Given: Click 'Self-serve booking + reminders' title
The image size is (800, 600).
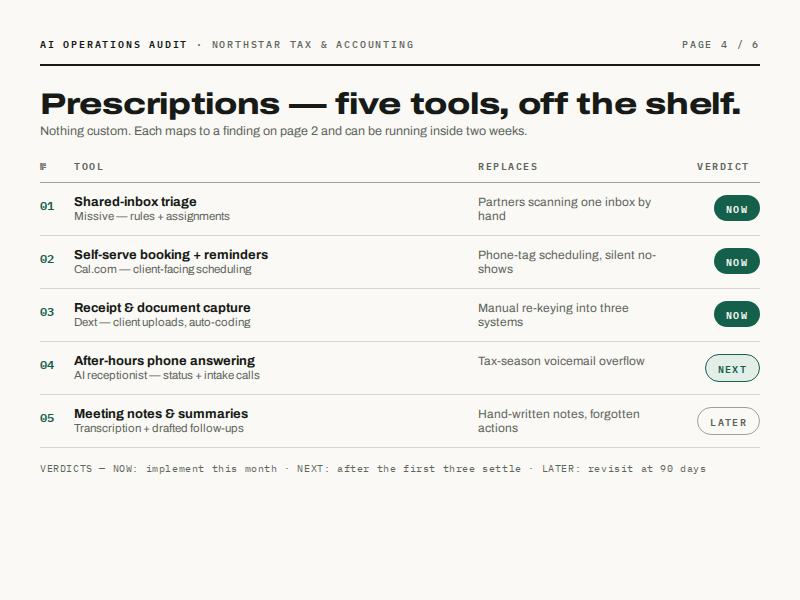Looking at the screenshot, I should [x=171, y=255].
